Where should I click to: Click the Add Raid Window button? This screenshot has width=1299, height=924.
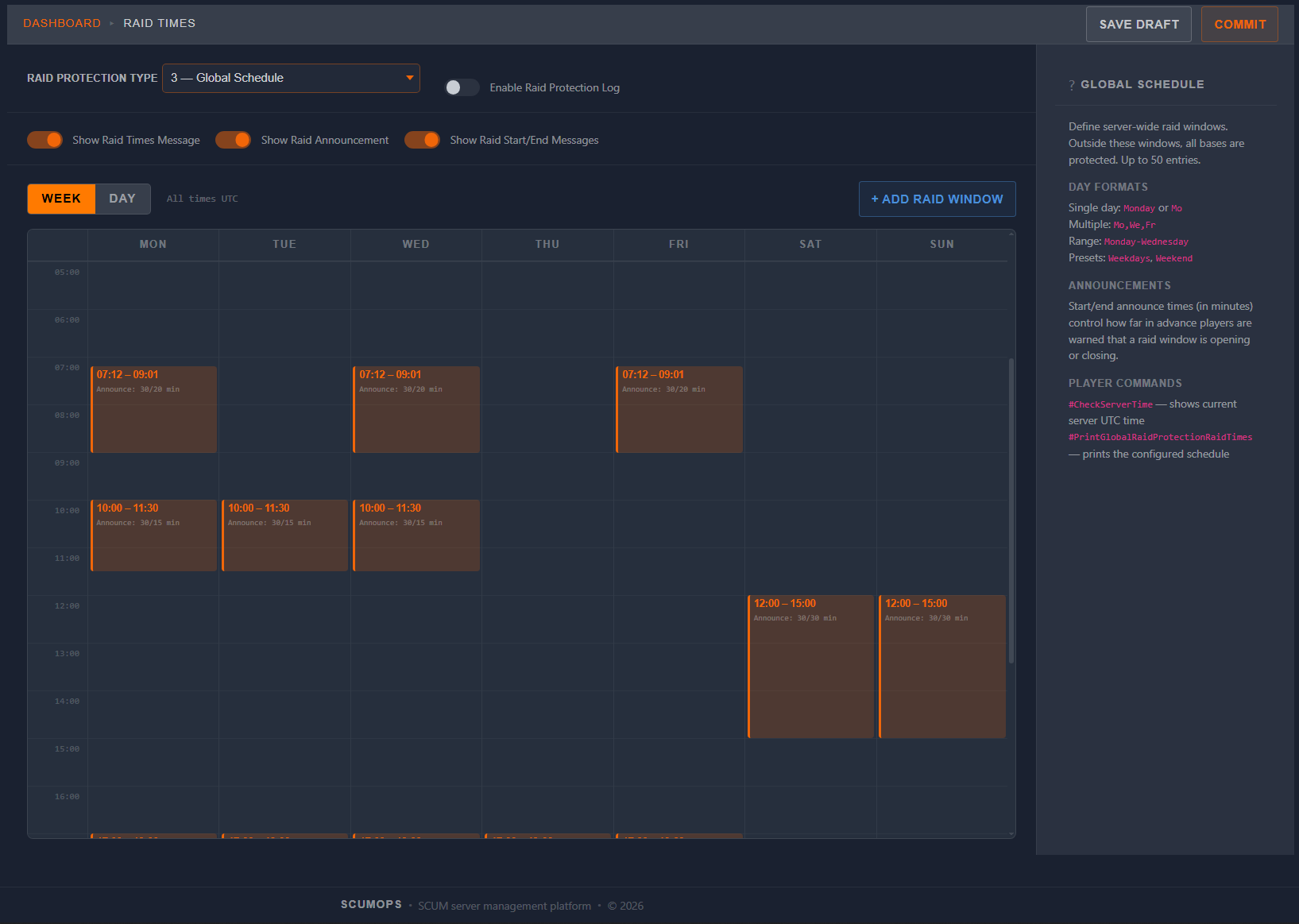pyautogui.click(x=937, y=199)
